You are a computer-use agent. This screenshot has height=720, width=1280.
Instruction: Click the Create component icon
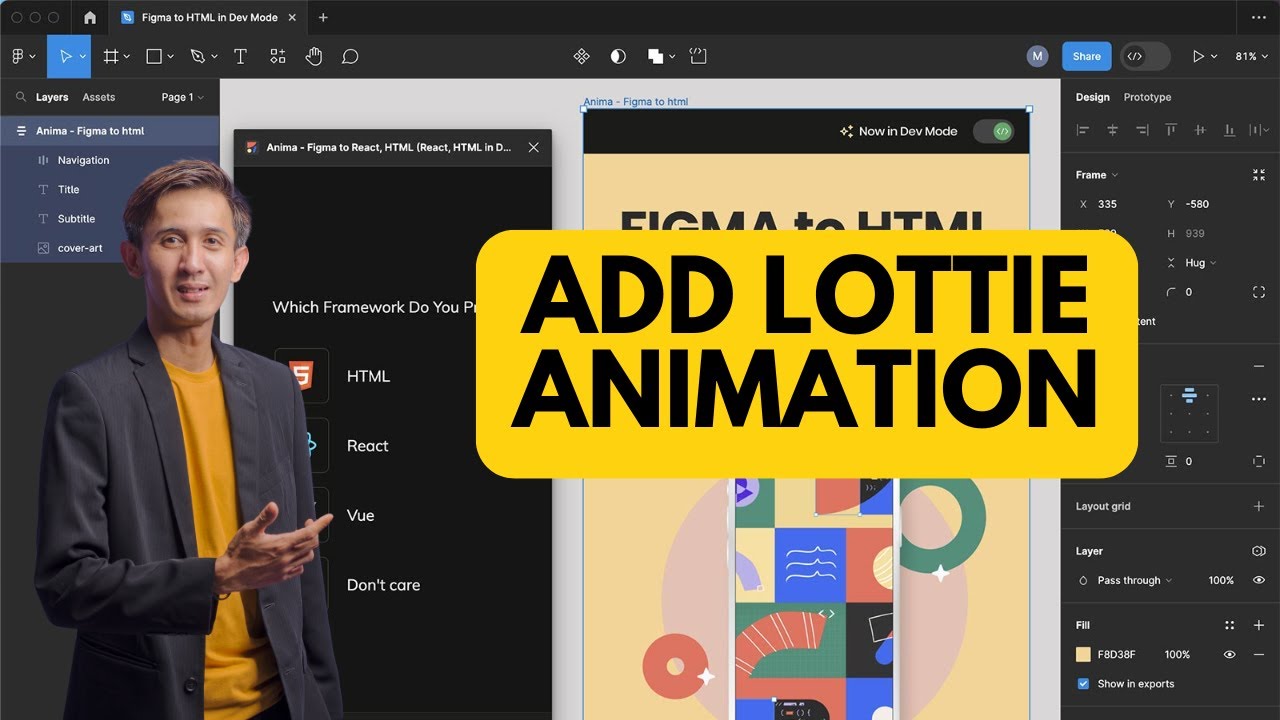pyautogui.click(x=582, y=57)
